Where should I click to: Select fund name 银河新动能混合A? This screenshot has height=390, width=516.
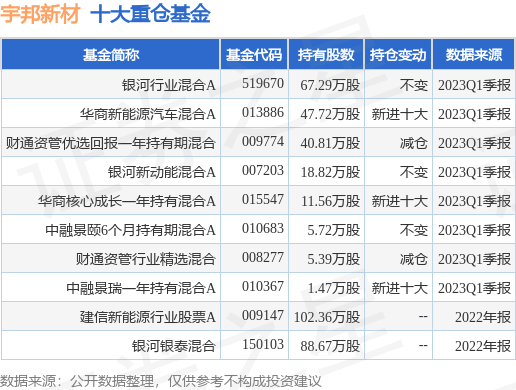162,172
